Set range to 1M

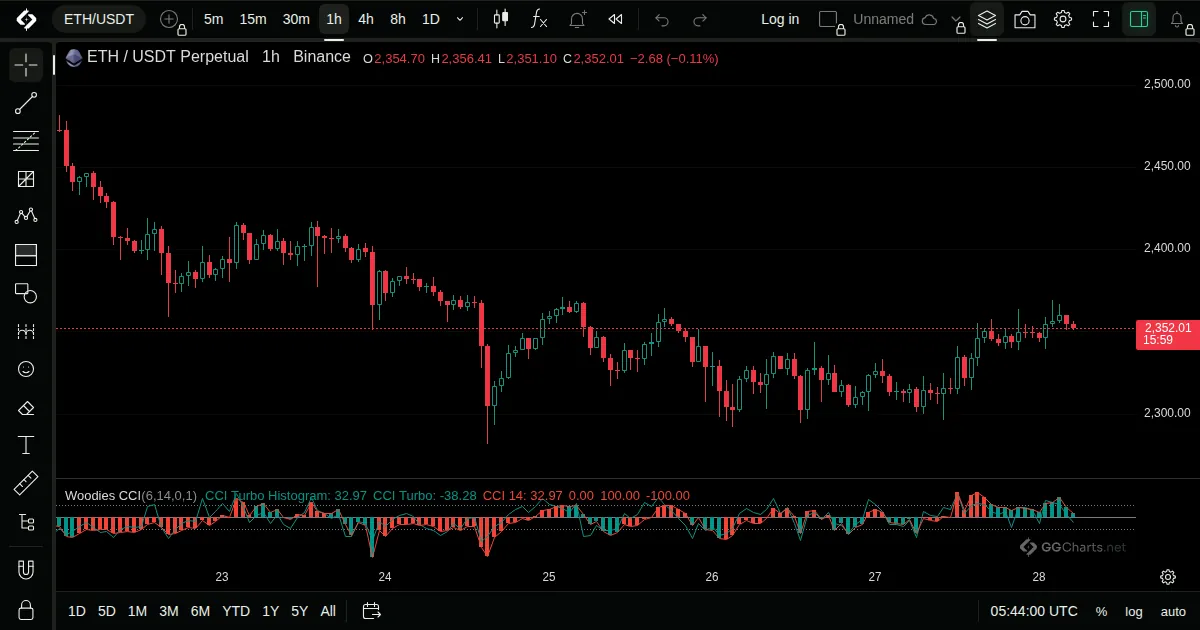pyautogui.click(x=138, y=611)
